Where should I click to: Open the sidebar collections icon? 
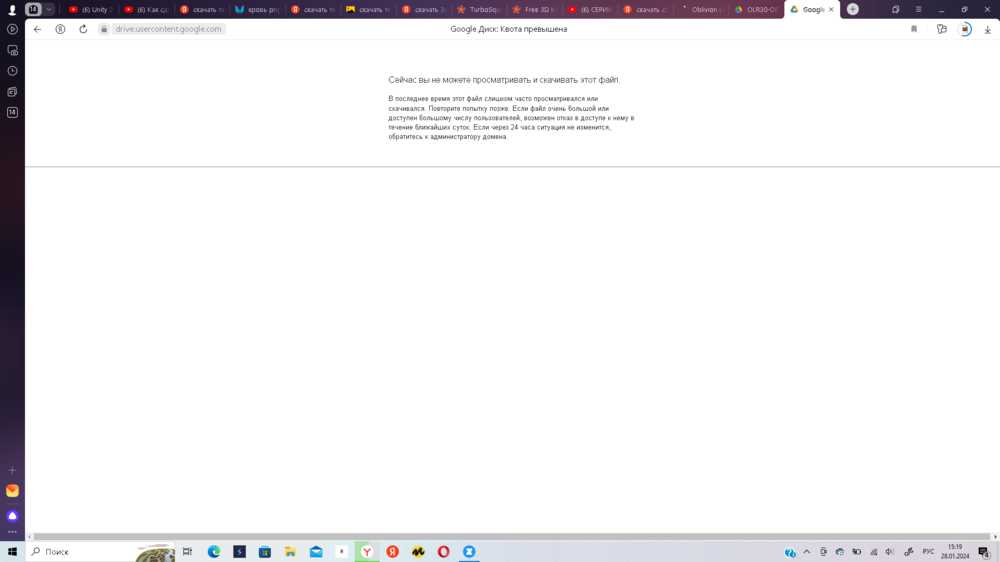coord(12,92)
